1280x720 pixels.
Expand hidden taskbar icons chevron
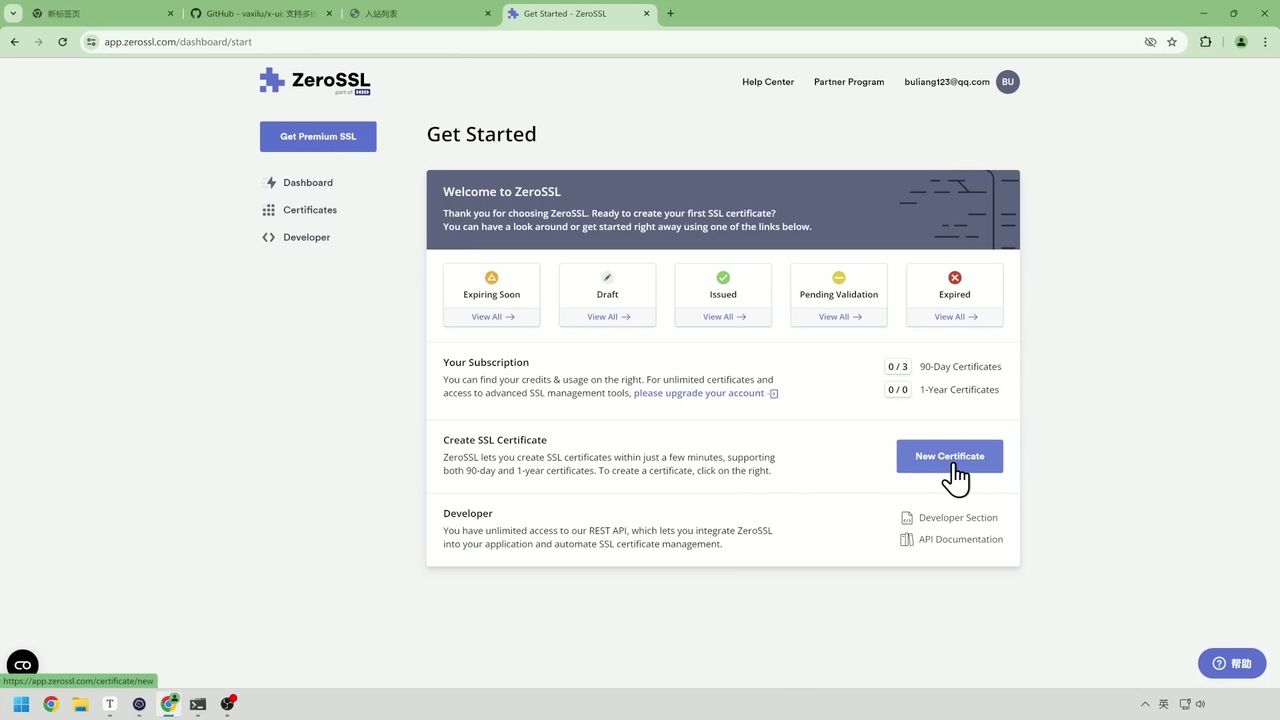pyautogui.click(x=1145, y=704)
